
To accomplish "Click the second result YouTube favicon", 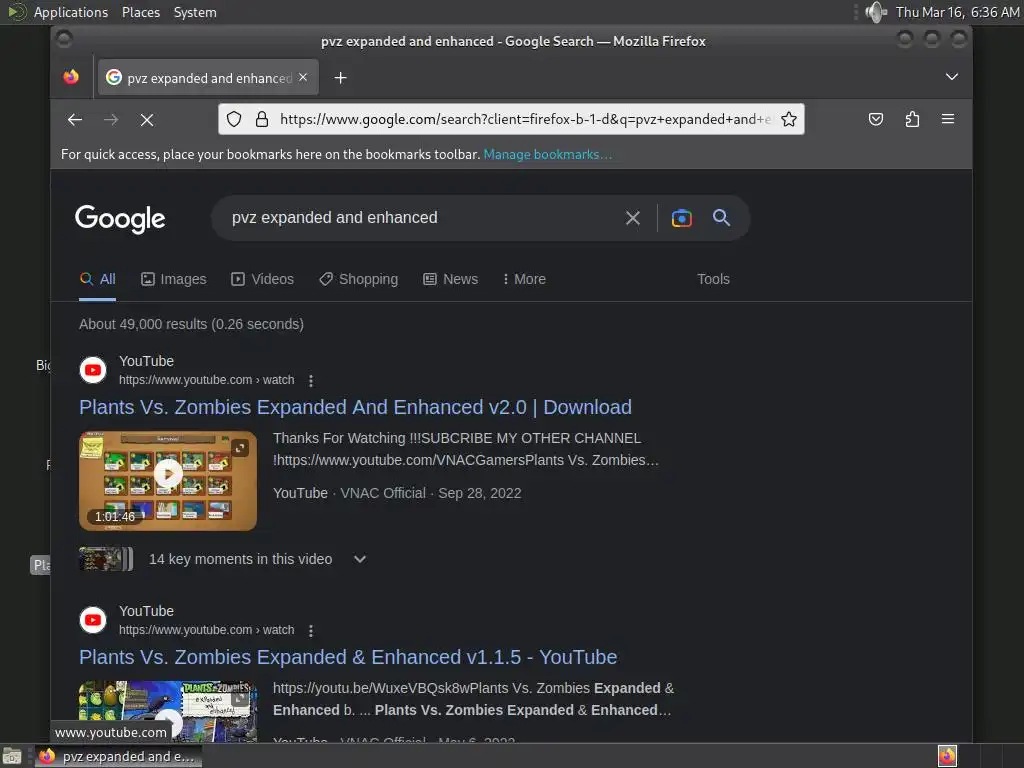I will tap(93, 620).
